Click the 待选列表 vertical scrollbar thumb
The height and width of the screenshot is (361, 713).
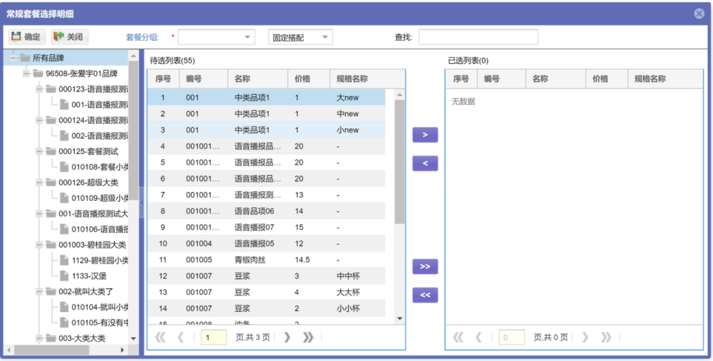click(399, 161)
